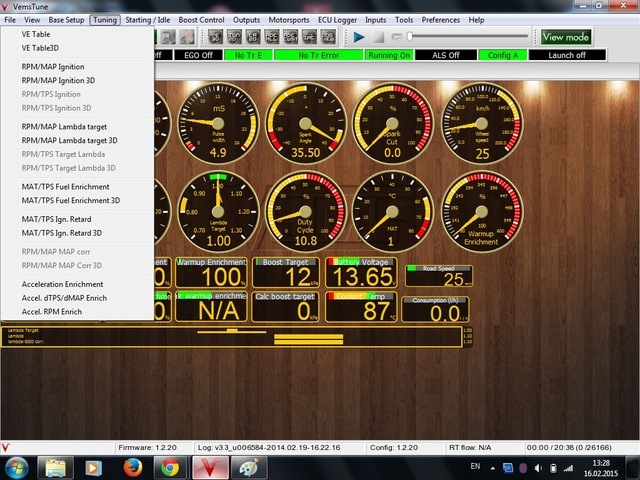Start log playback with the blue play icon
The image size is (640, 480).
pyautogui.click(x=359, y=37)
